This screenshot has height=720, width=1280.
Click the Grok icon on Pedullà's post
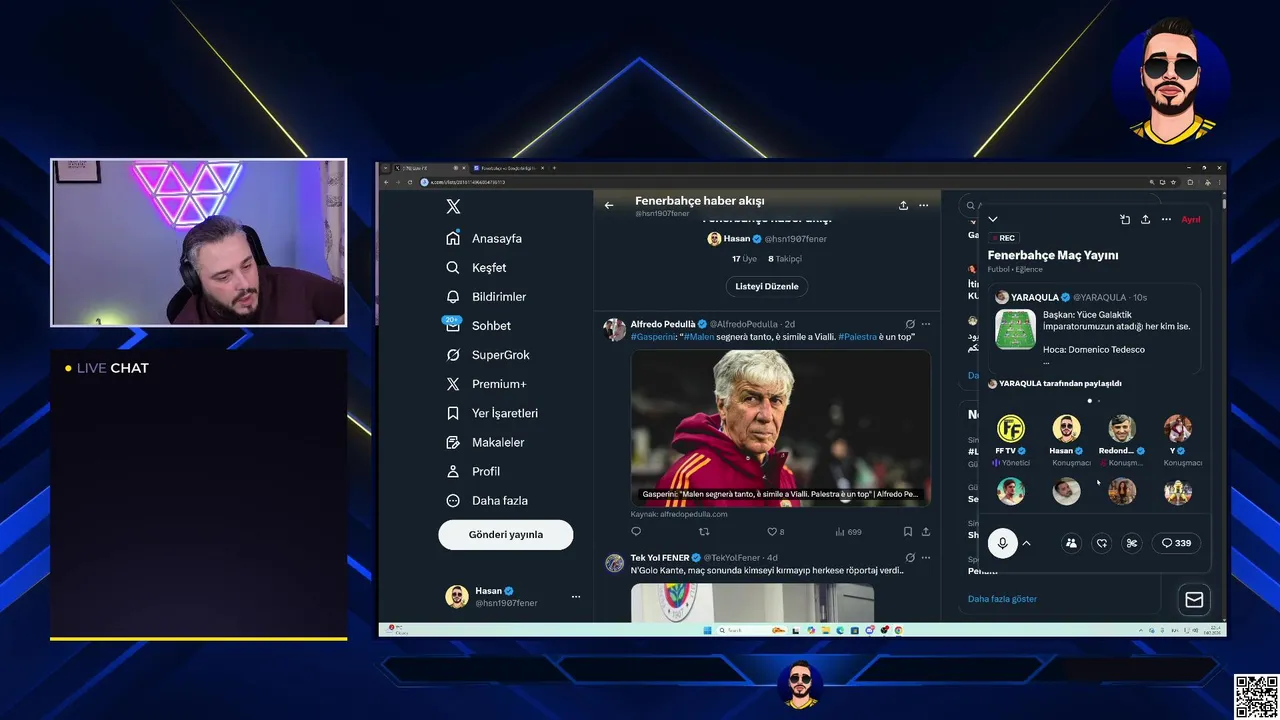[910, 324]
